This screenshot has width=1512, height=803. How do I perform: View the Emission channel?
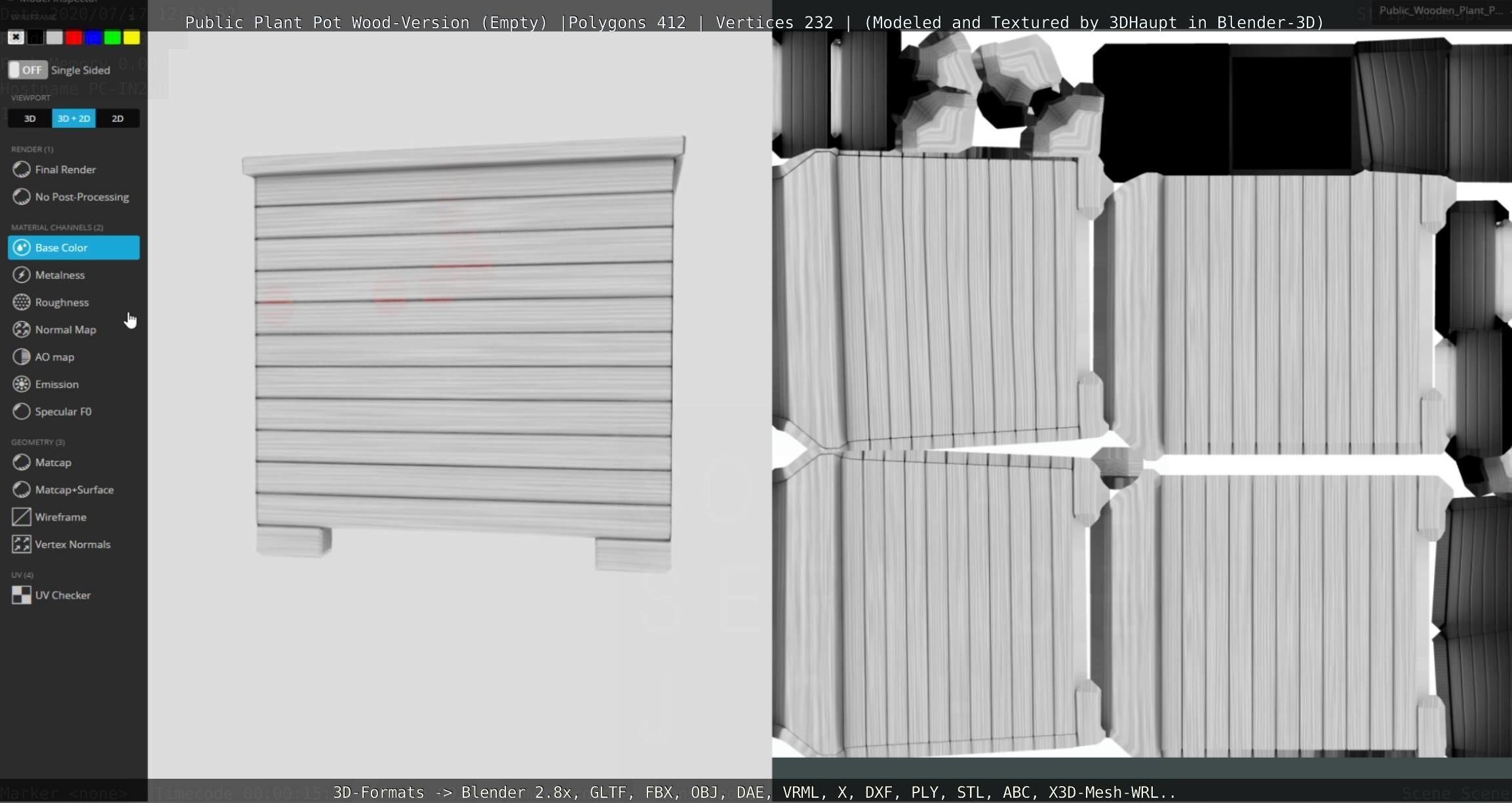click(x=56, y=385)
